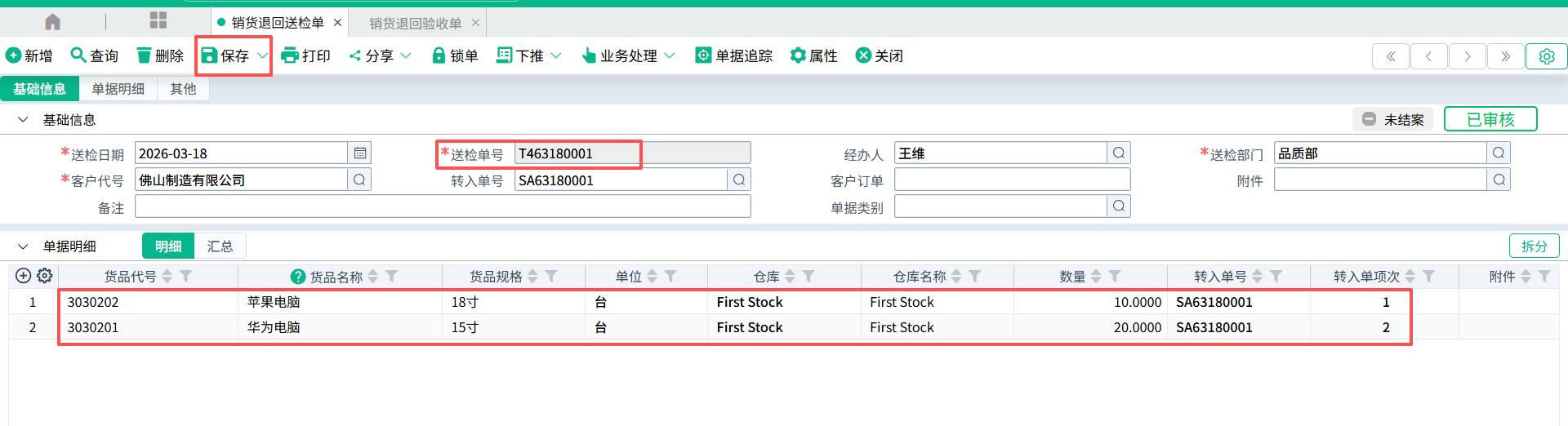
Task: Click the table column settings gear
Action: 45,276
